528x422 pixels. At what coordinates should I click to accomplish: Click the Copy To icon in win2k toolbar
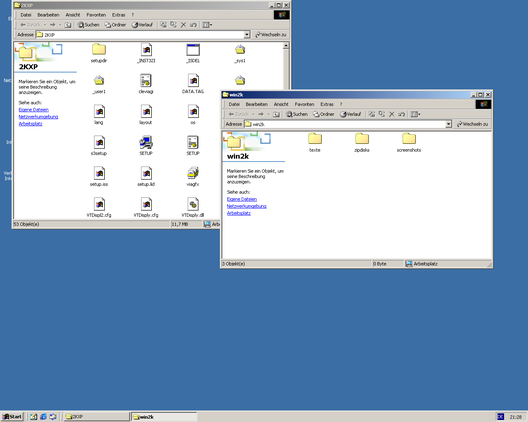coord(382,114)
